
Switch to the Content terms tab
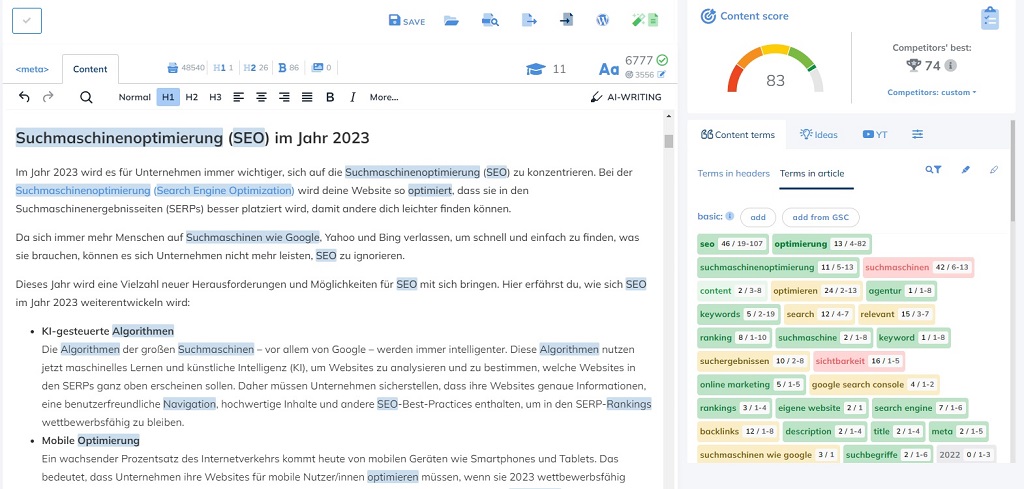(737, 135)
